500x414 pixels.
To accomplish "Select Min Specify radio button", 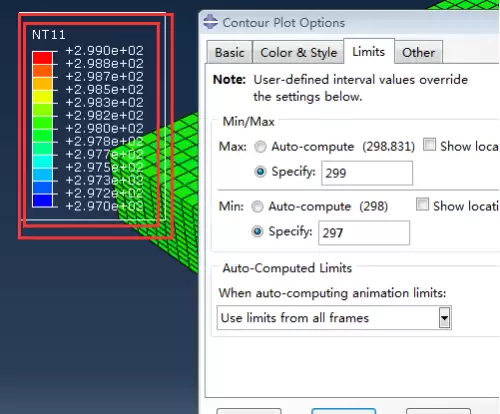I will point(257,231).
